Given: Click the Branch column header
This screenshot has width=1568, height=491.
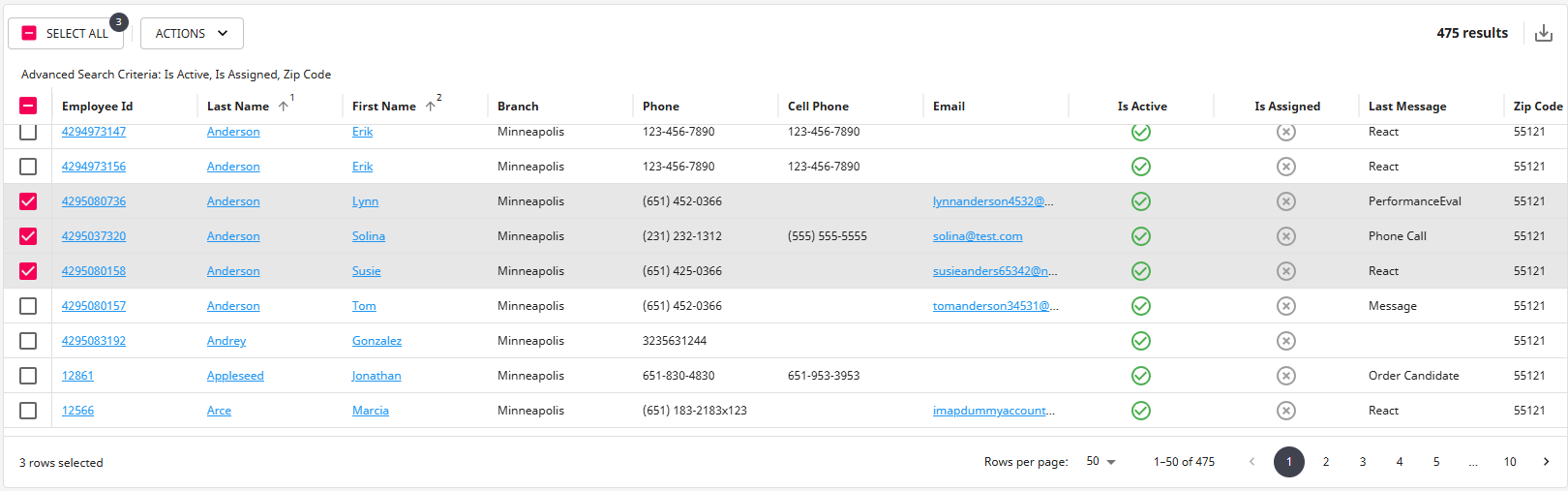Looking at the screenshot, I should [518, 107].
